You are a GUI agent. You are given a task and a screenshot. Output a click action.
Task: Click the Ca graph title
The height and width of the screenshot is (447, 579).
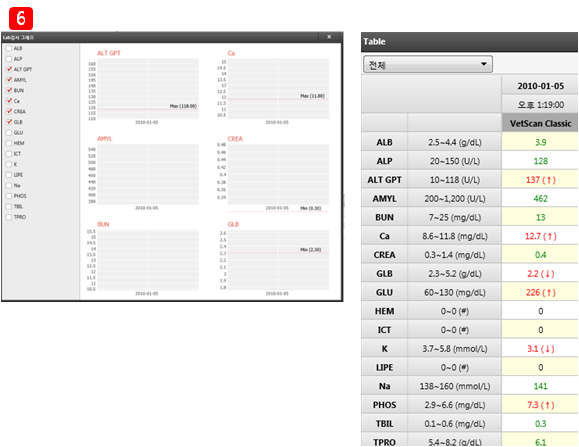tap(231, 53)
